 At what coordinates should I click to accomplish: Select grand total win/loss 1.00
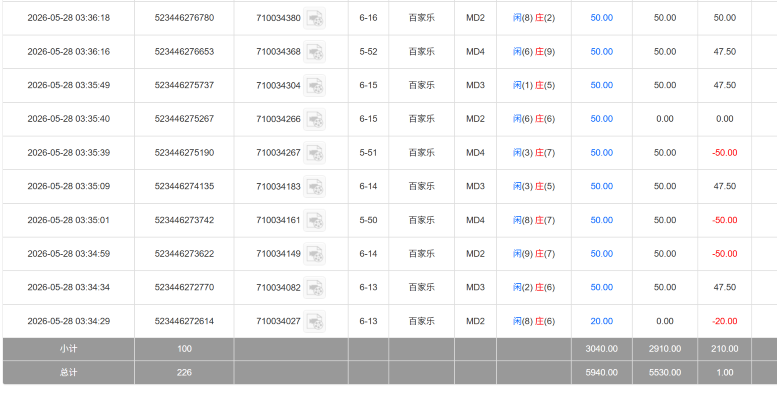[724, 373]
